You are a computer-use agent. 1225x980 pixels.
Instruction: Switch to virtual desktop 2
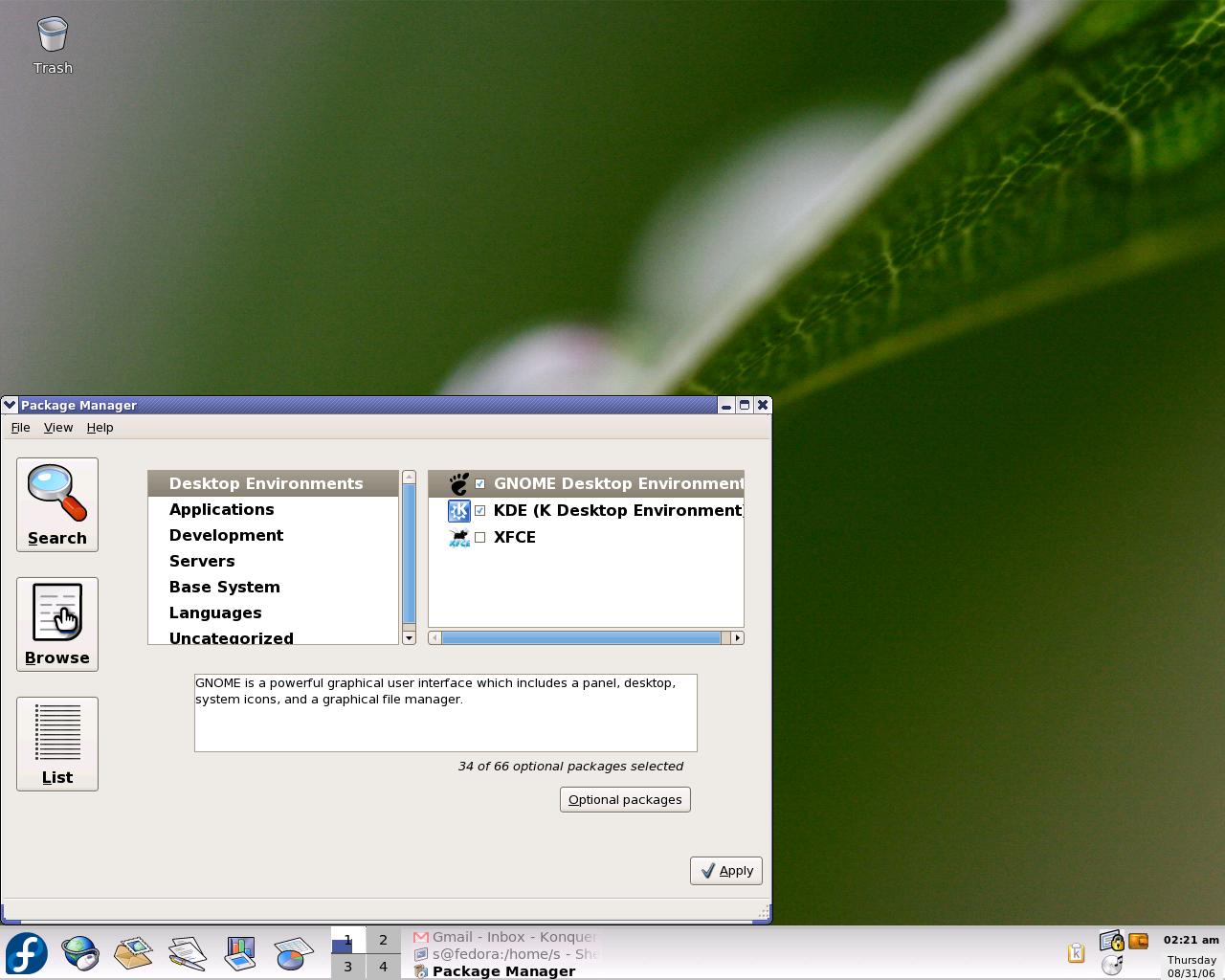(x=383, y=940)
